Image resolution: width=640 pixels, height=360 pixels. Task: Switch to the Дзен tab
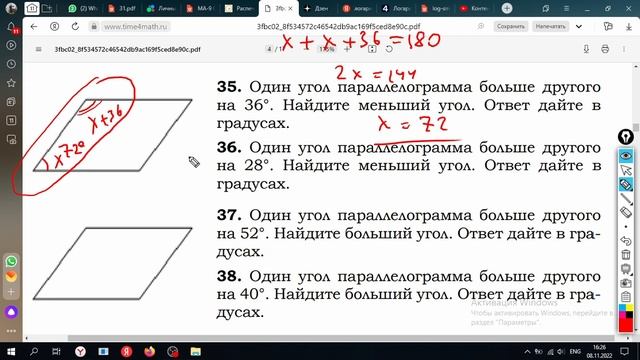coord(318,8)
